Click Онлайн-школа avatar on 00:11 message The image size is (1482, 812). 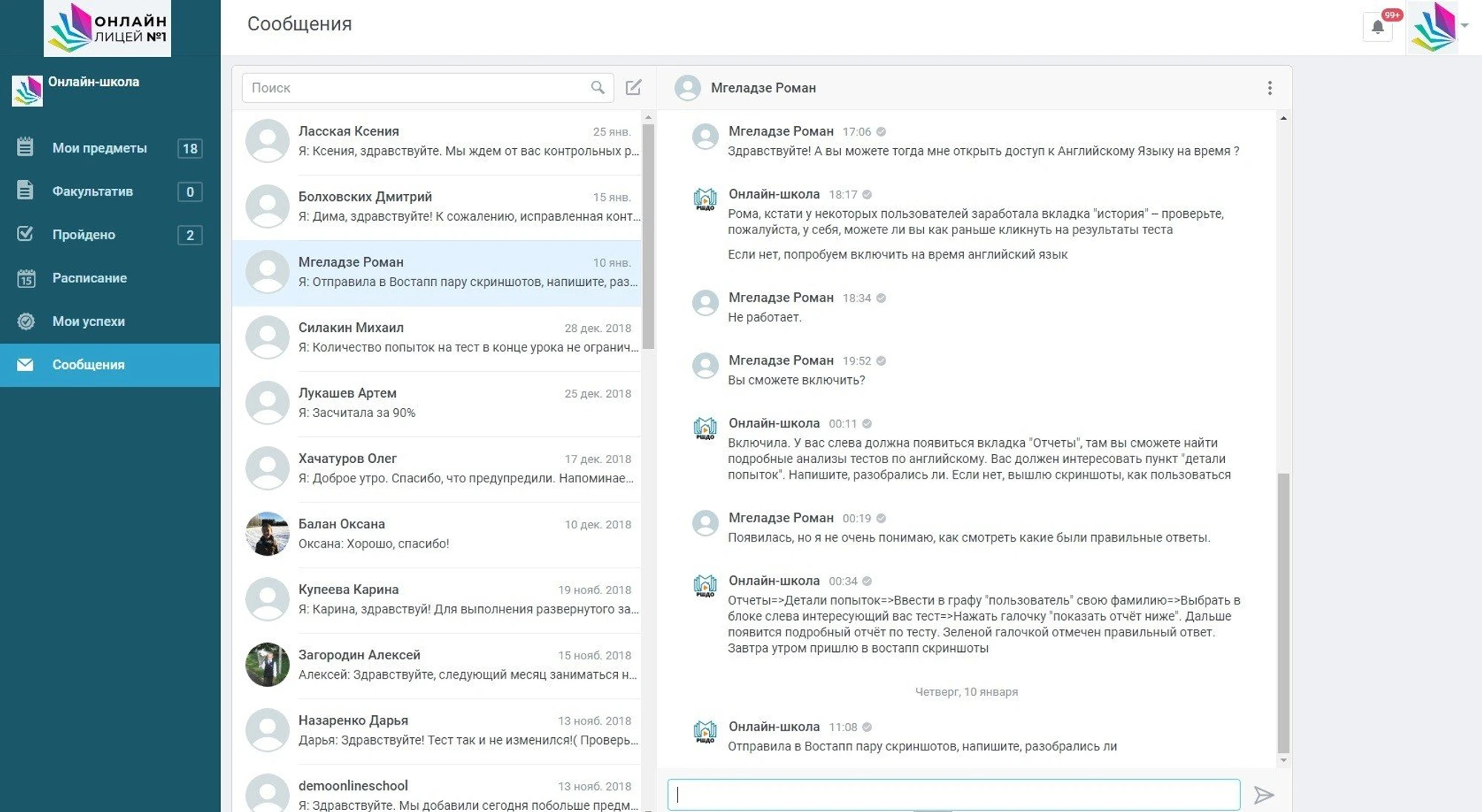click(705, 428)
